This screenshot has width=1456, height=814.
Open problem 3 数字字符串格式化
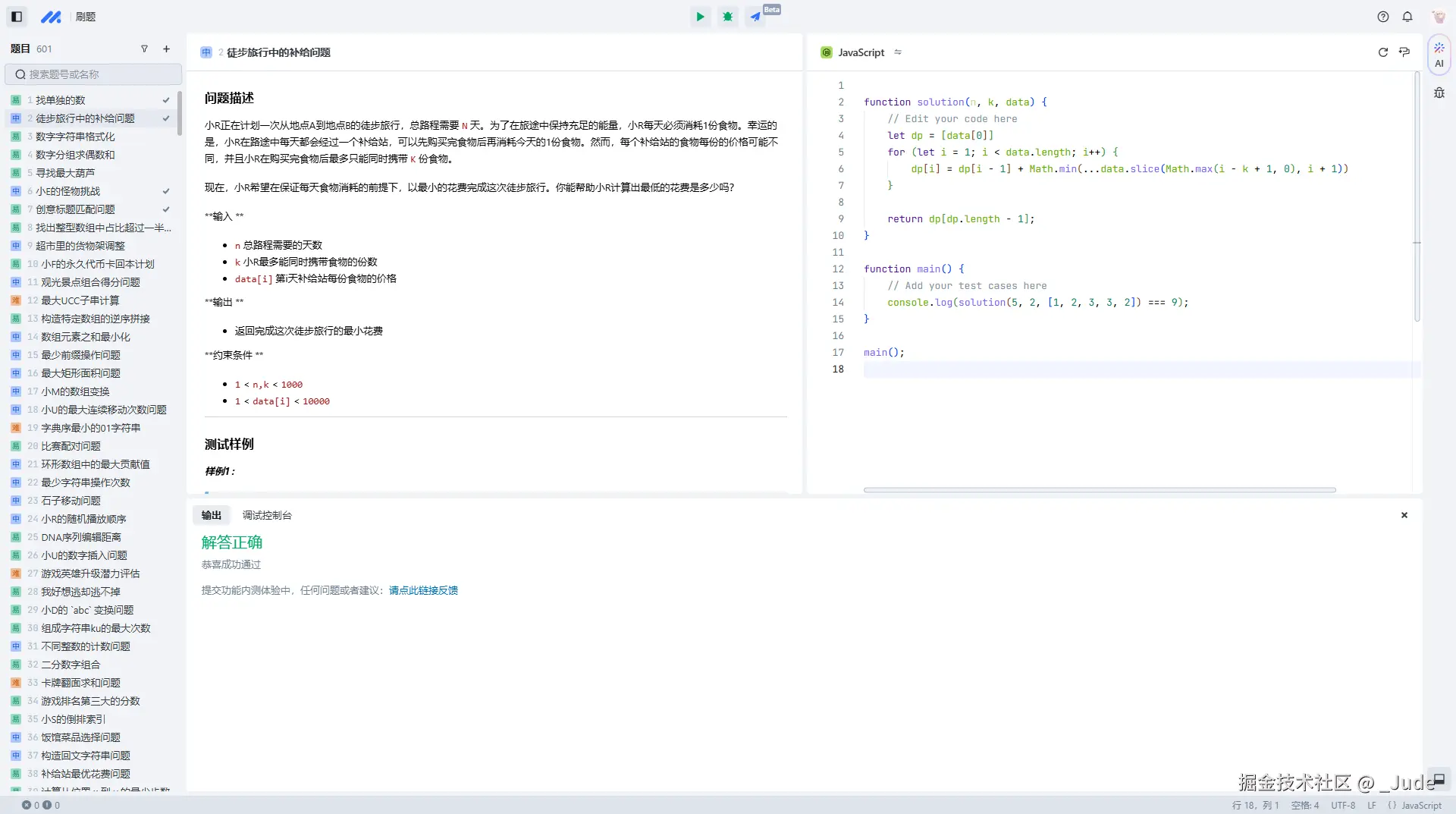(91, 137)
